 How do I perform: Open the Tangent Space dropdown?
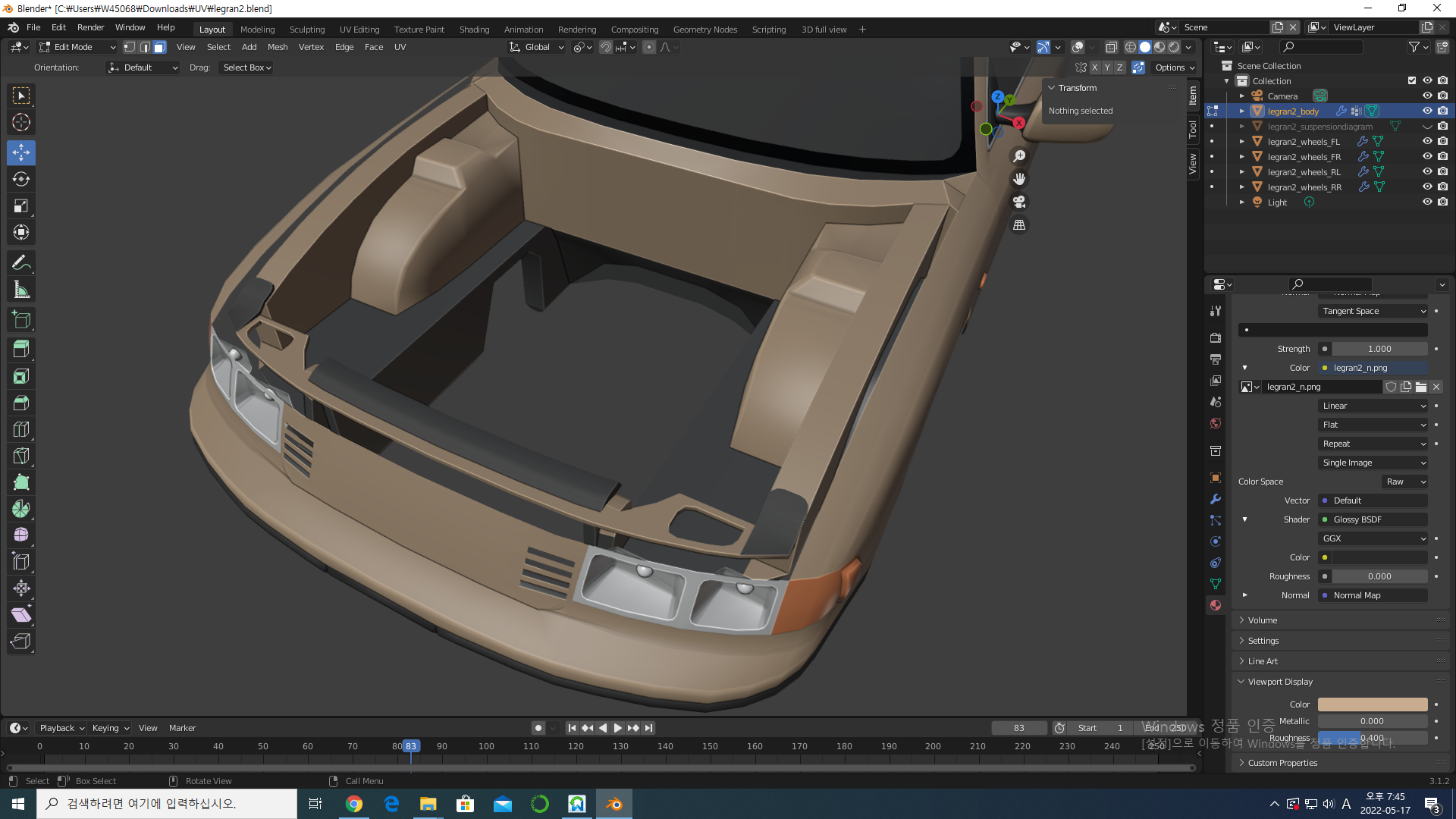1373,311
